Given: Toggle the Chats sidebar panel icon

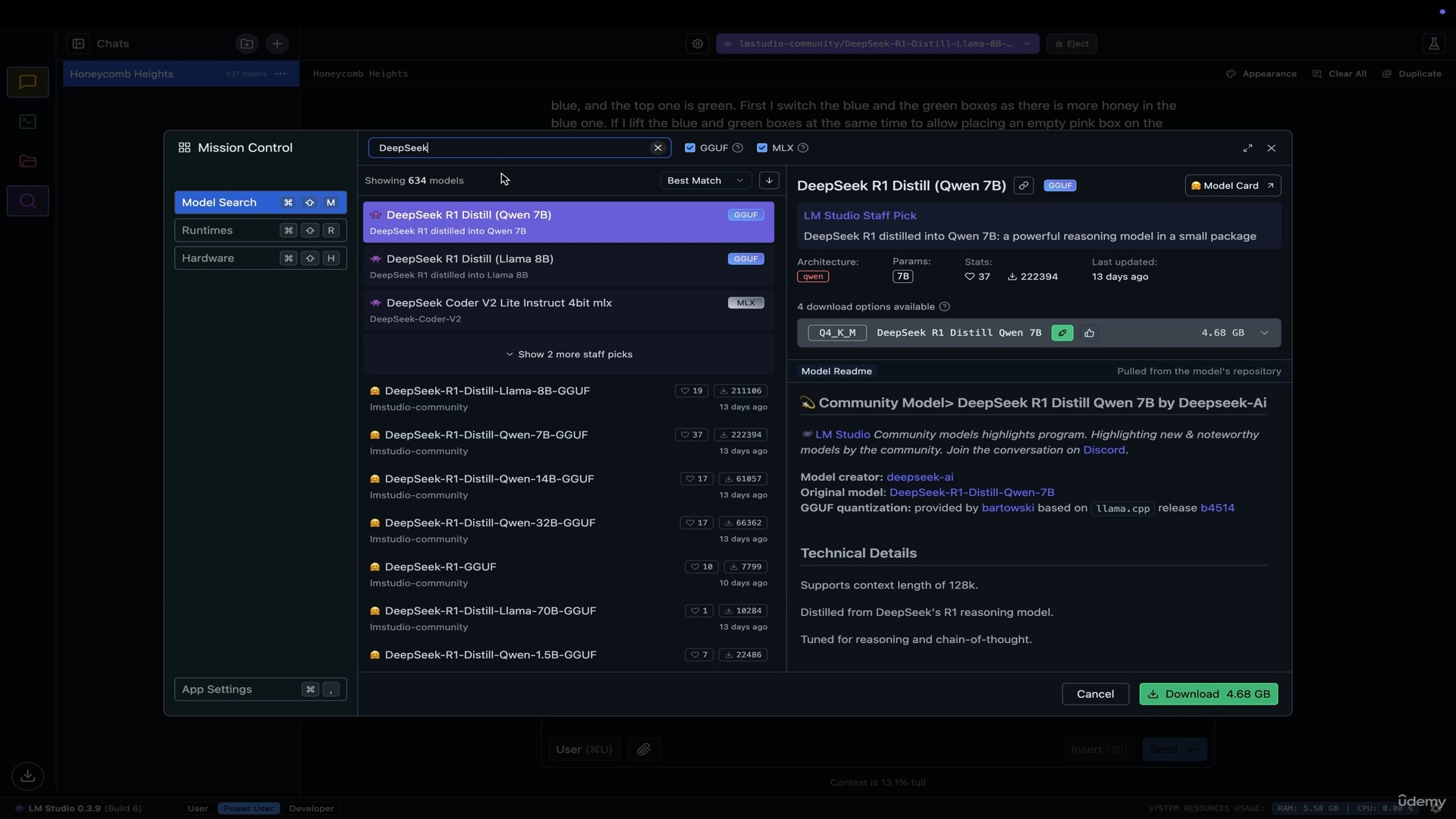Looking at the screenshot, I should (78, 44).
